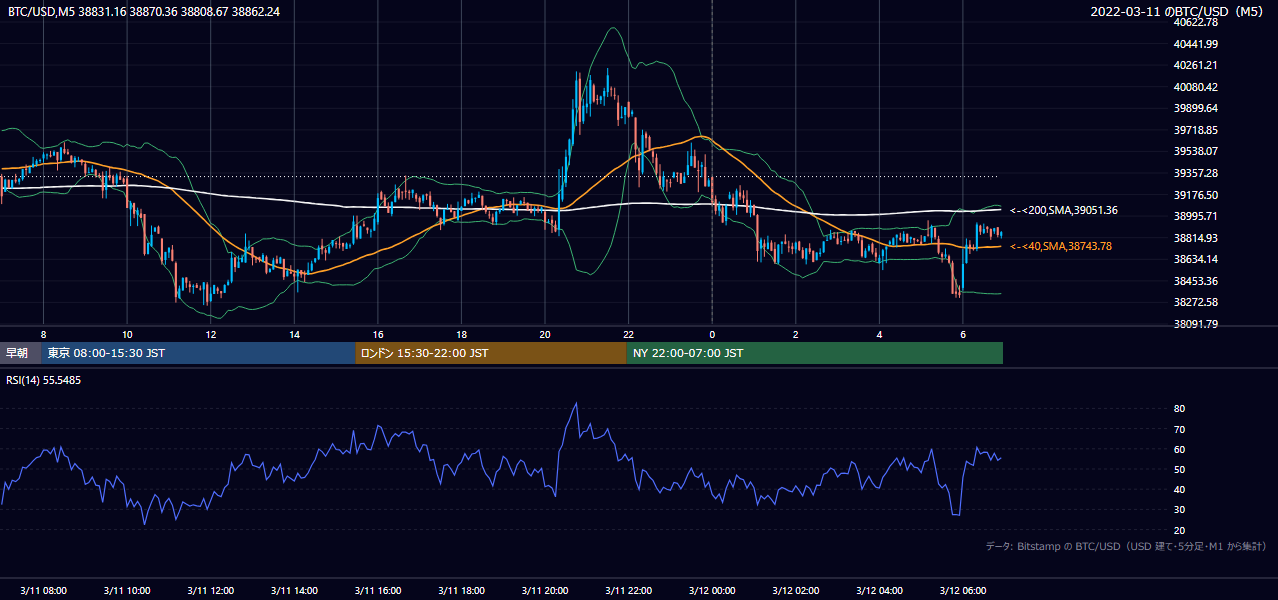Select the 40 SMA value label 38743.78
Image resolution: width=1278 pixels, height=600 pixels.
coord(1060,246)
